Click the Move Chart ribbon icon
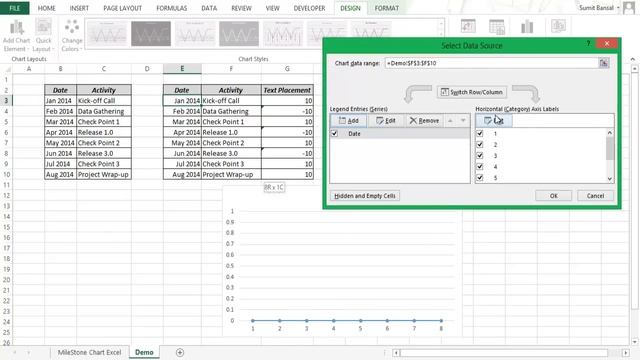This screenshot has width=640, height=360. coord(558,26)
